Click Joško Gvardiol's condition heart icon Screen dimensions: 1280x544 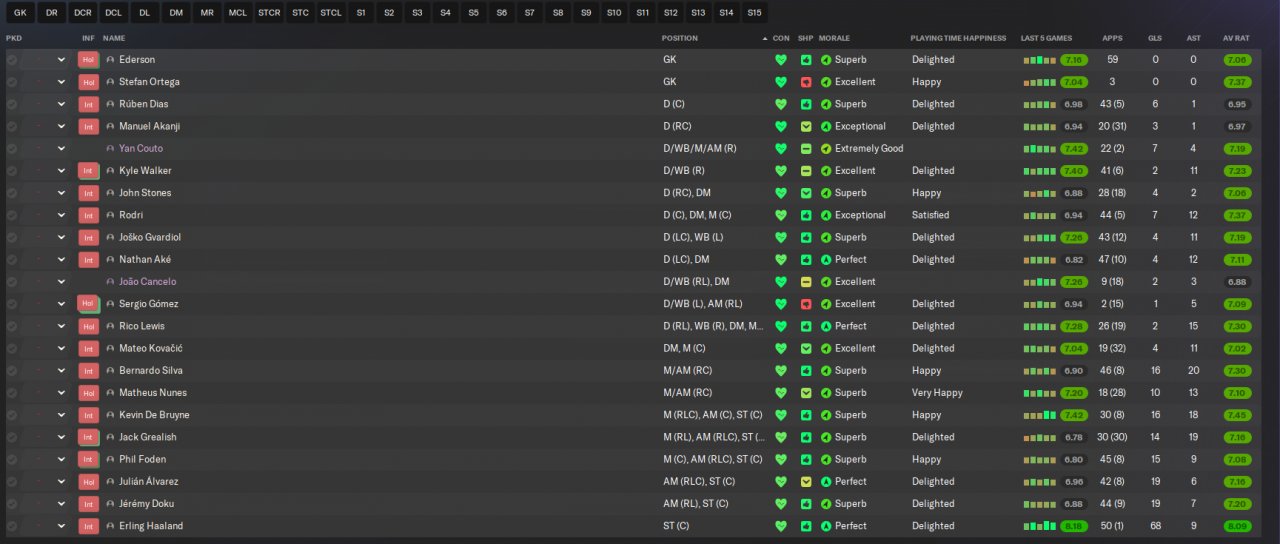(781, 238)
